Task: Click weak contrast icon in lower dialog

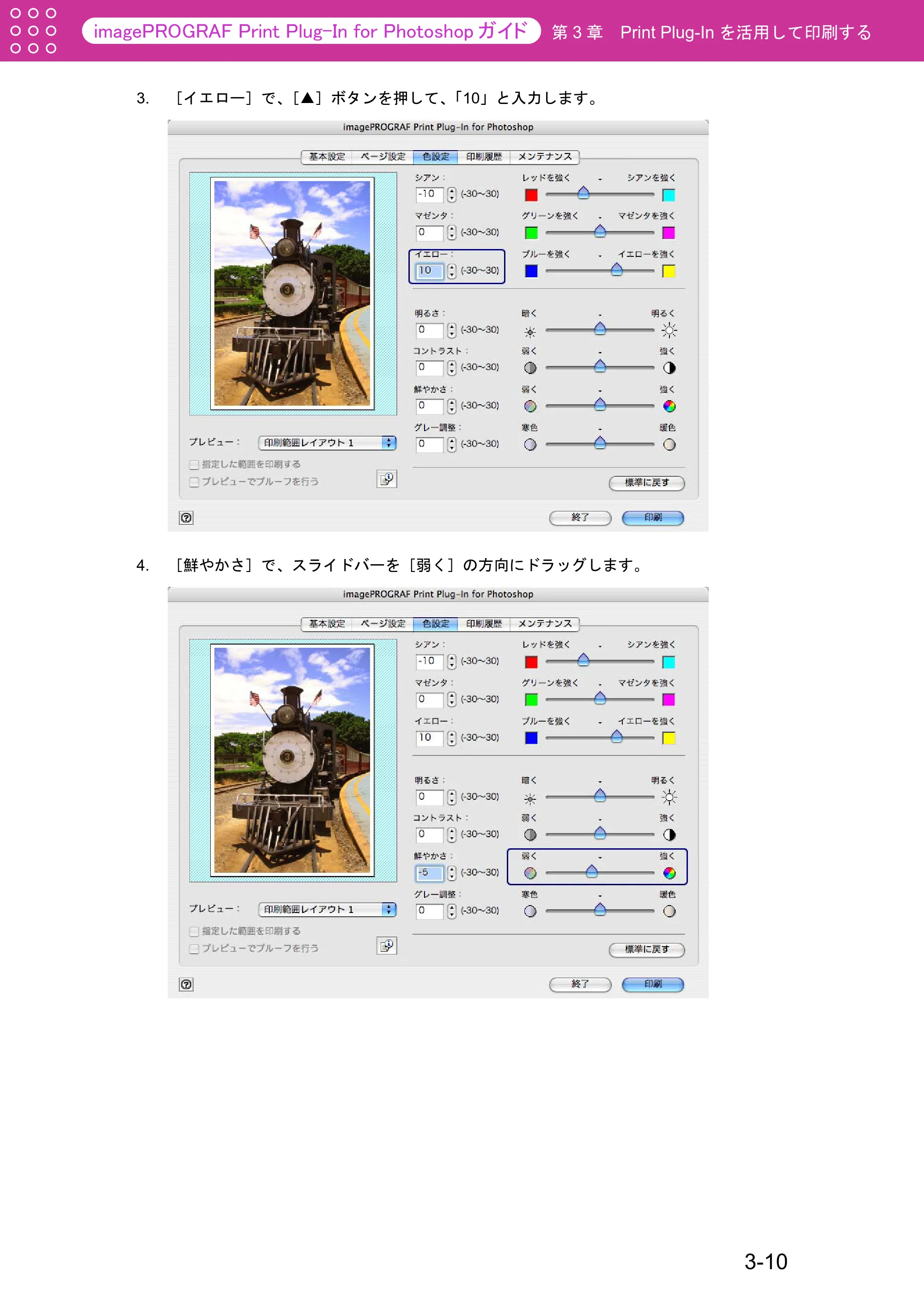Action: coord(530,834)
